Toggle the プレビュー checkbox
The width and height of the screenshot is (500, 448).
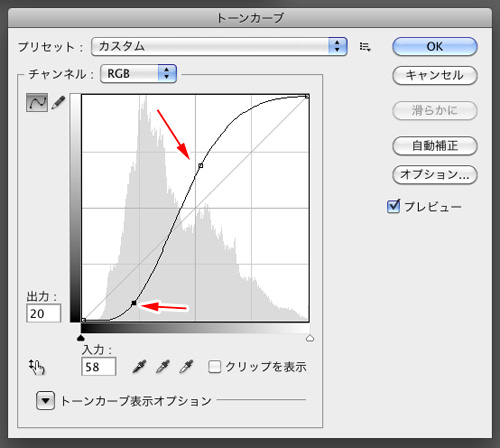coord(394,206)
